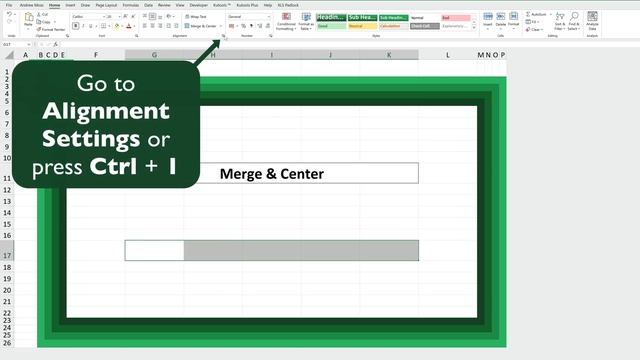
Task: Click the Delete cells button
Action: click(x=501, y=21)
